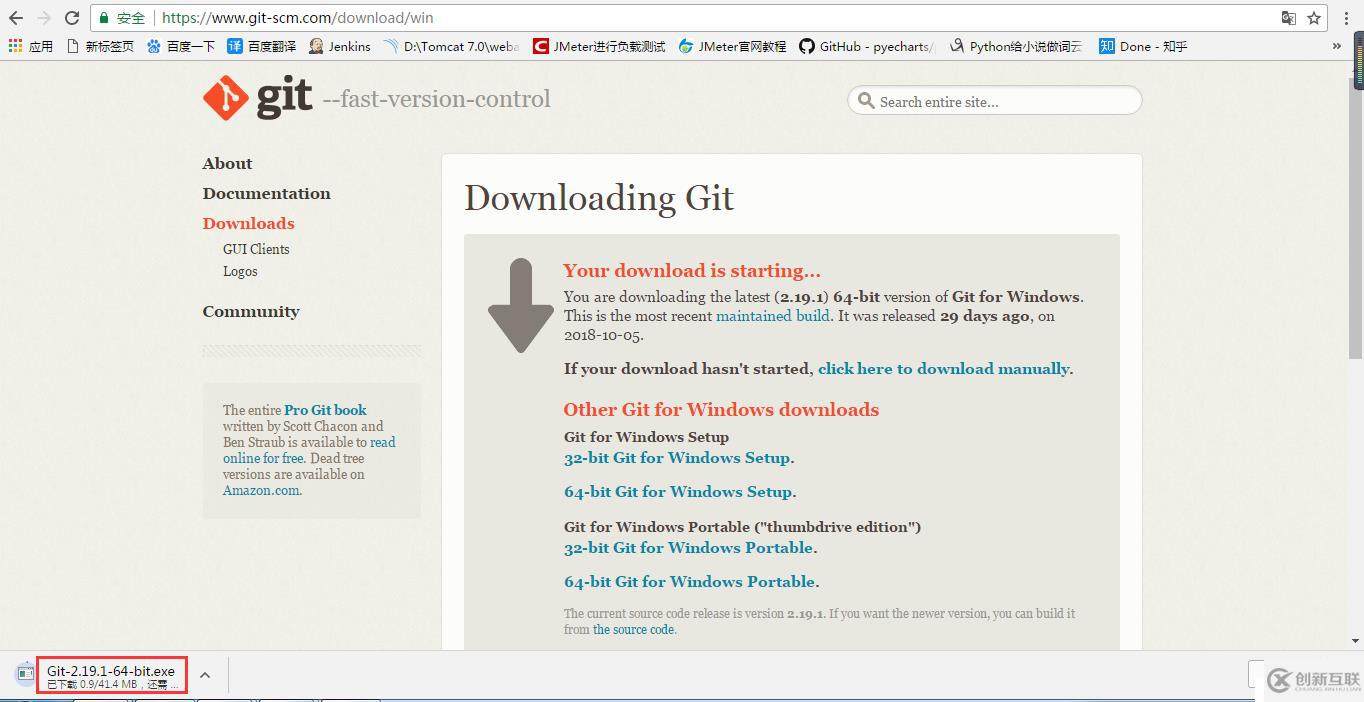This screenshot has width=1364, height=702.
Task: Download 64-bit Git for Windows Portable
Action: (x=690, y=582)
